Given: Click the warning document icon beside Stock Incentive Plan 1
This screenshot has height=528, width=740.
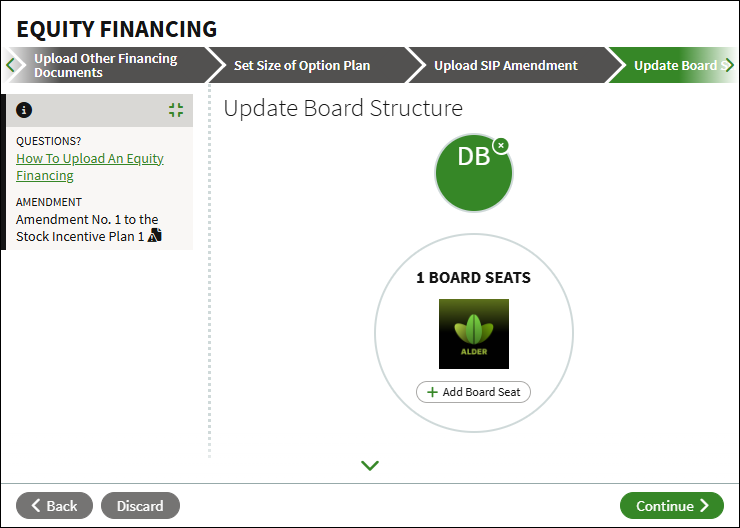Looking at the screenshot, I should point(155,235).
